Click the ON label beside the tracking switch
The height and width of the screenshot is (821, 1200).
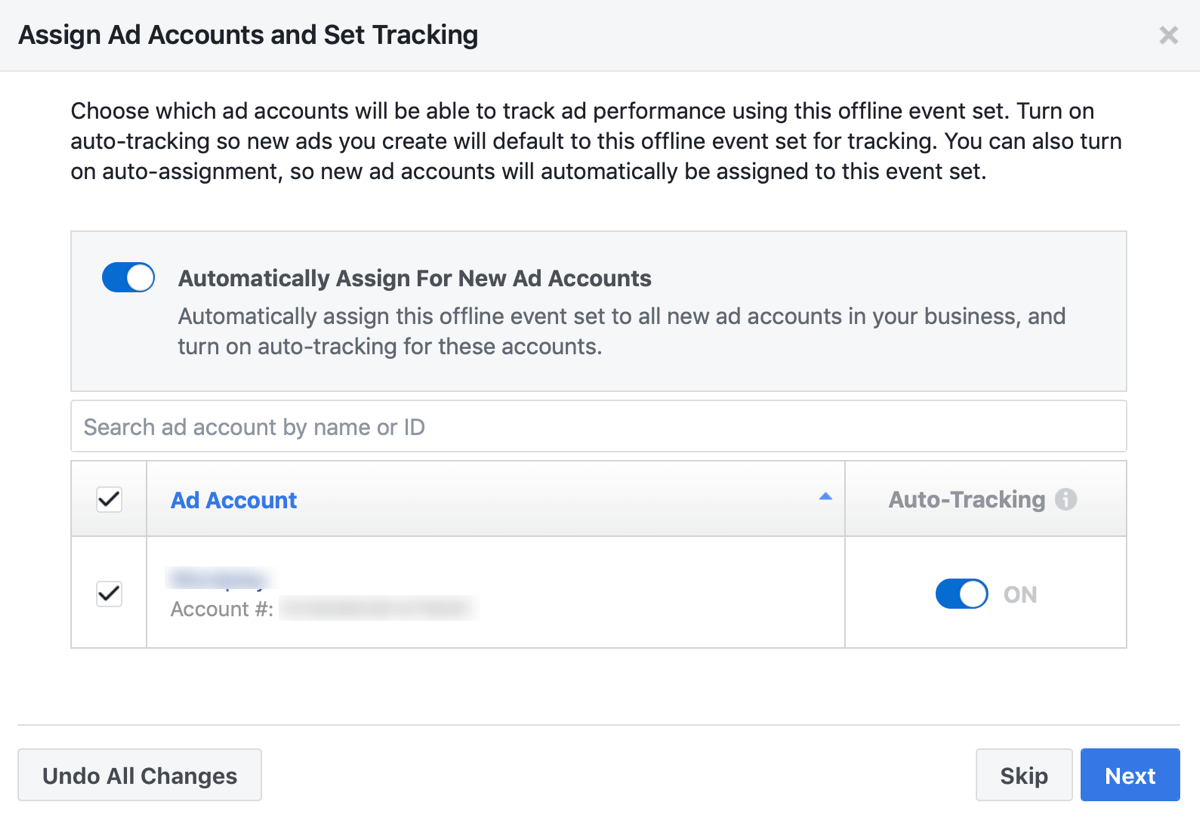[1020, 595]
